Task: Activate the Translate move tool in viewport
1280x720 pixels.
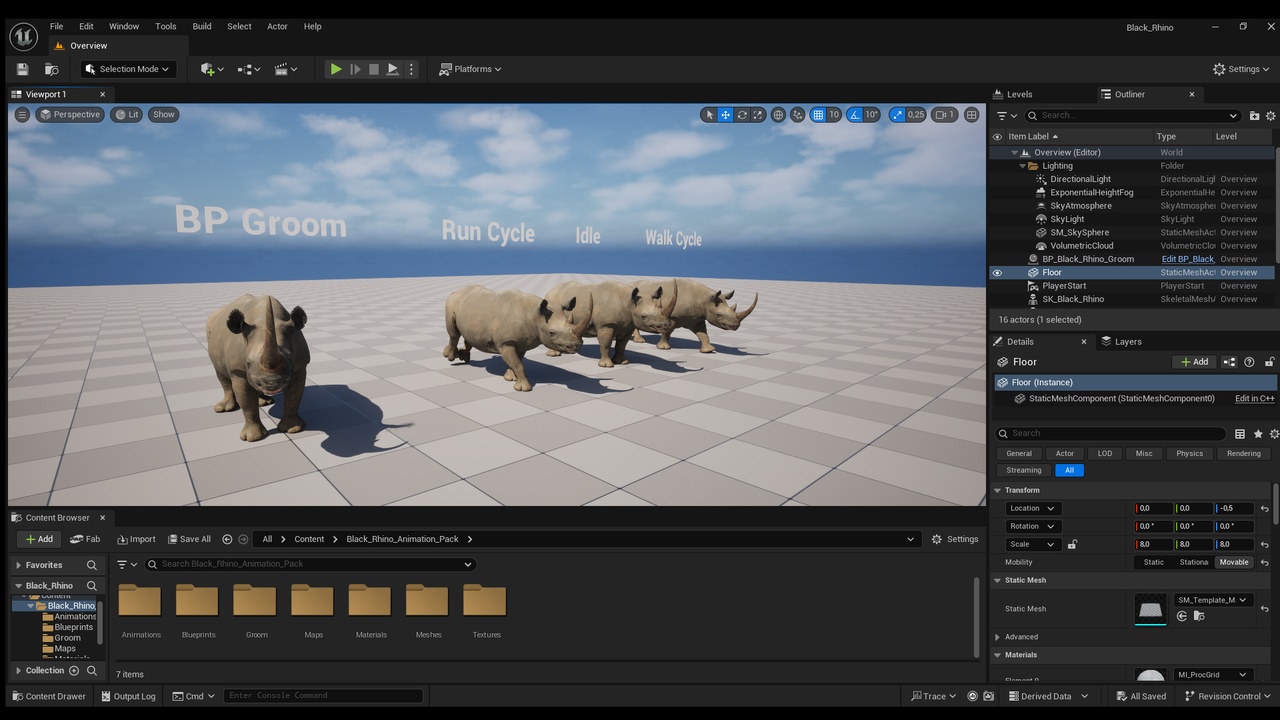Action: pos(726,115)
